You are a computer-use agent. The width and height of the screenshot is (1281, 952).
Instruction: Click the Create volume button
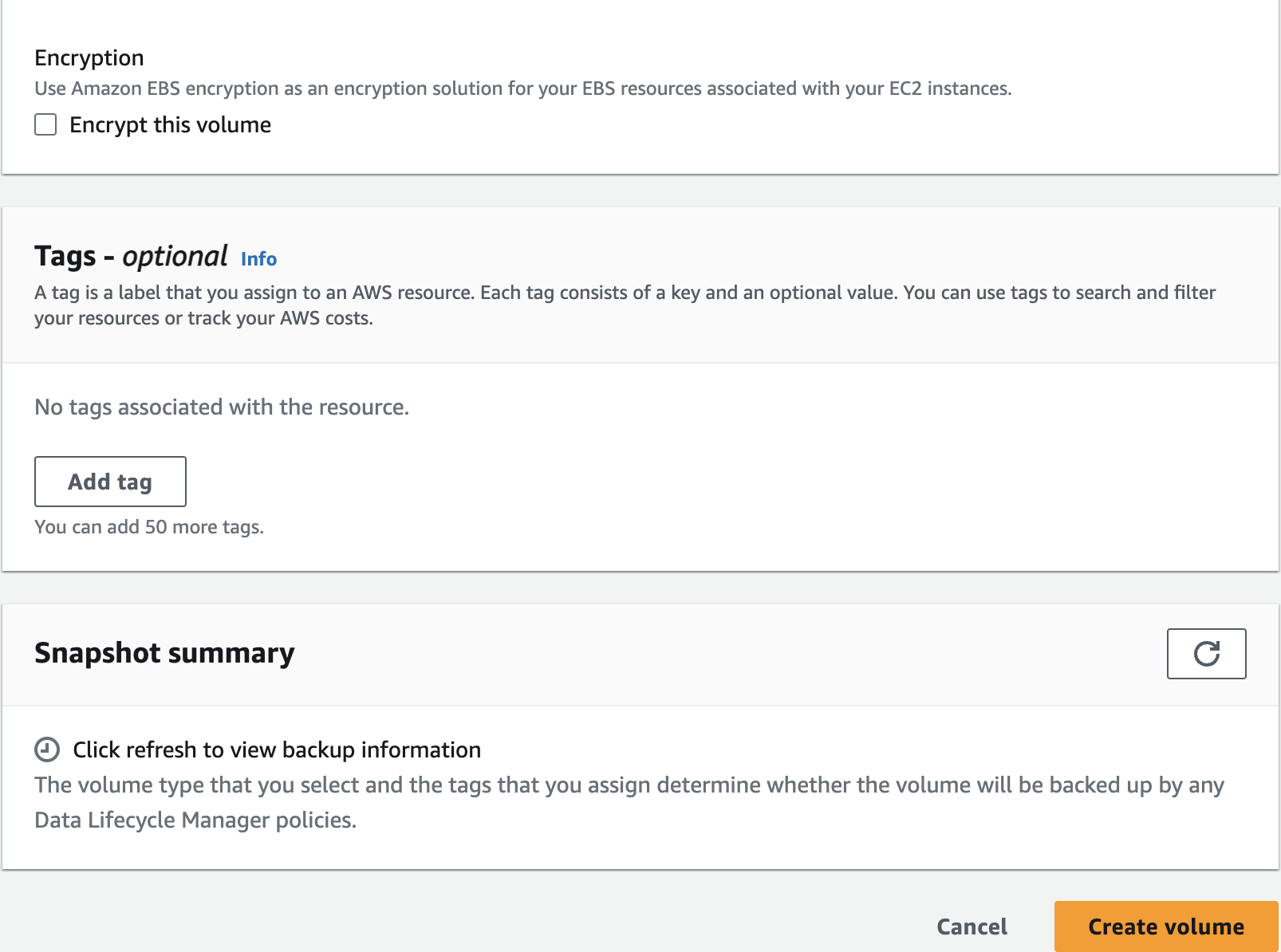pos(1165,926)
